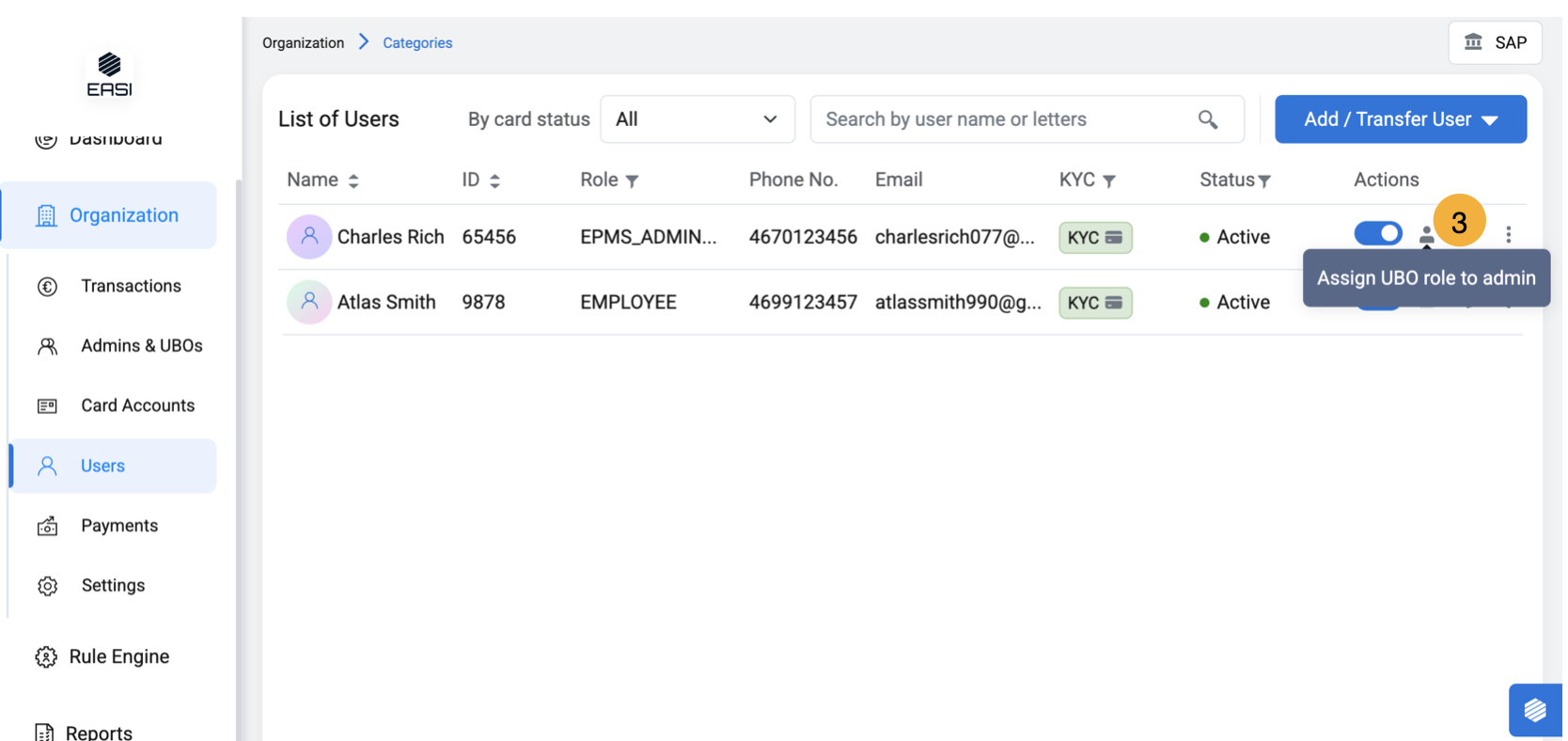1568x741 pixels.
Task: Open Transactions in the sidebar
Action: pyautogui.click(x=131, y=286)
